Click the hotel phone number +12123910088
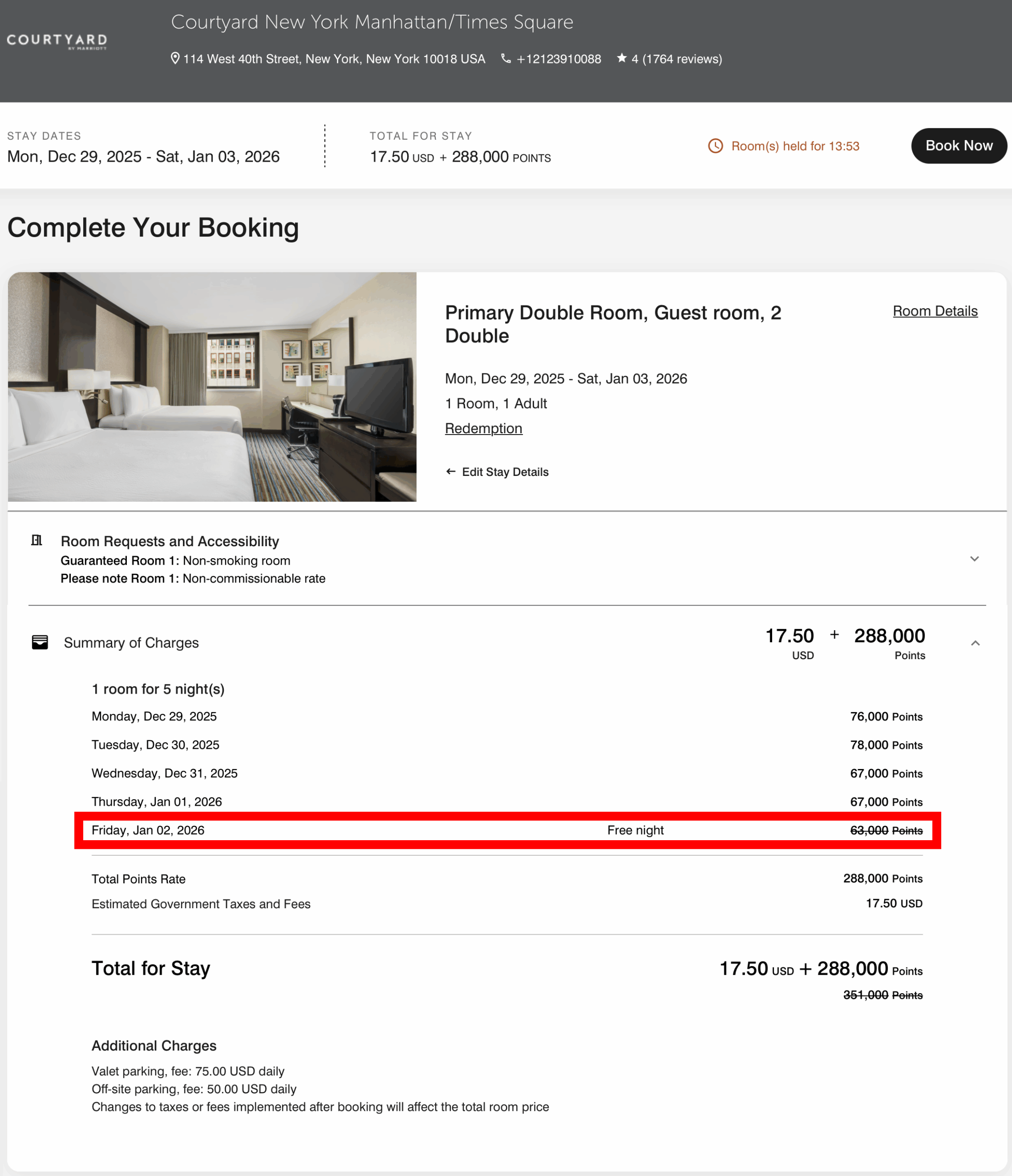The width and height of the screenshot is (1012, 1176). point(558,59)
